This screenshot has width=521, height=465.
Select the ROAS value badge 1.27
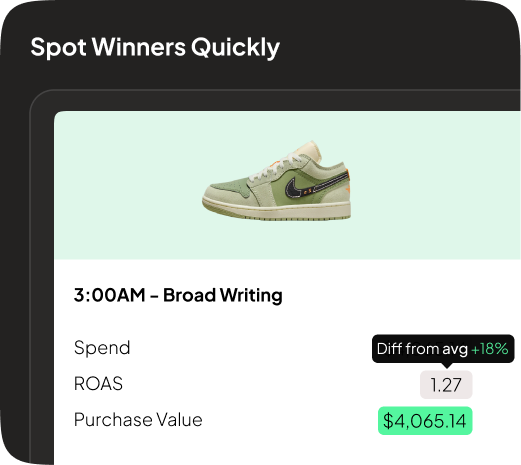tap(446, 385)
